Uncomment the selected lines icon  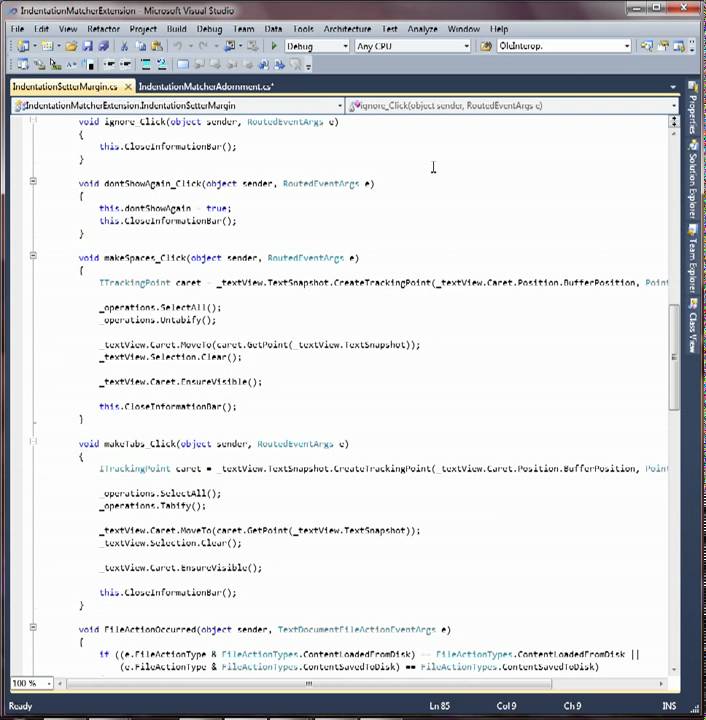click(x=162, y=65)
